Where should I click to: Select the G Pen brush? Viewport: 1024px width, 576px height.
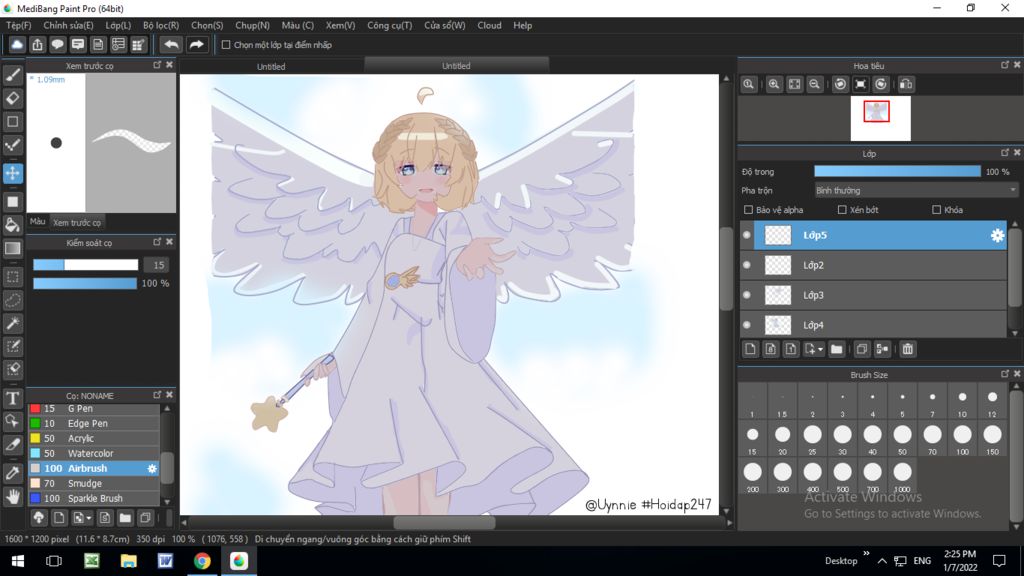pyautogui.click(x=93, y=409)
